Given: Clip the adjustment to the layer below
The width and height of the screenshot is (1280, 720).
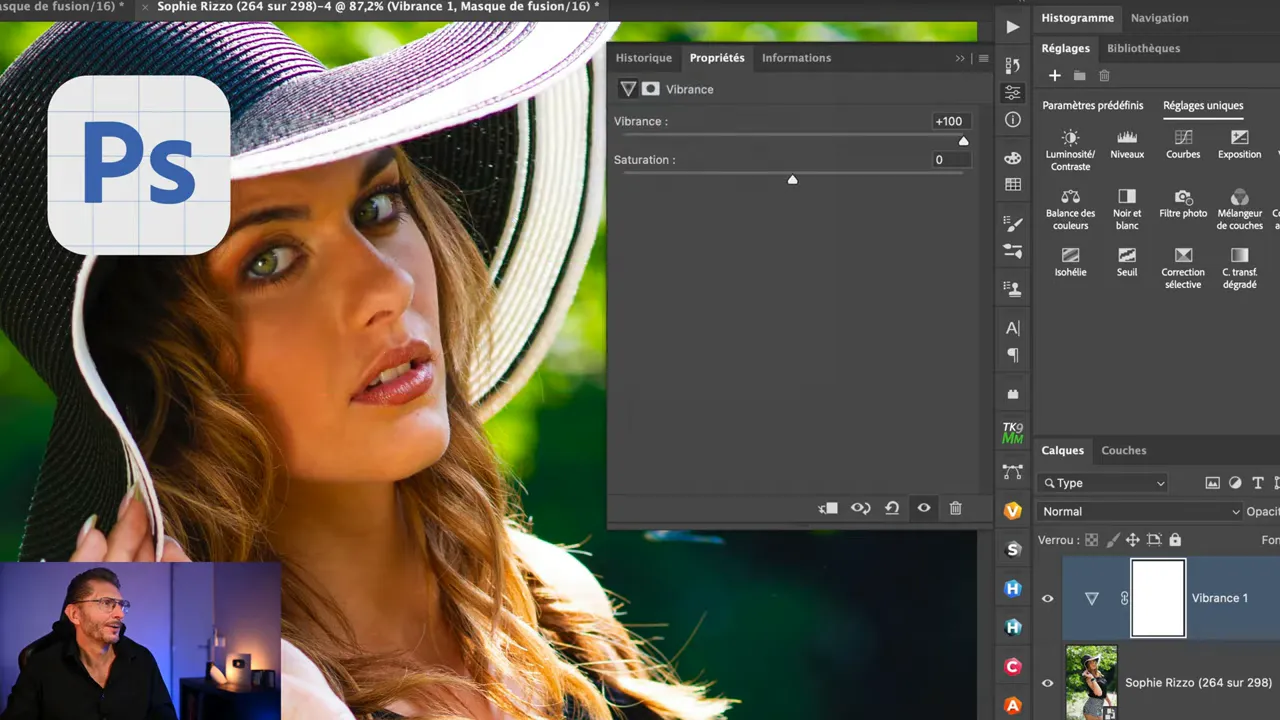Looking at the screenshot, I should pyautogui.click(x=828, y=508).
